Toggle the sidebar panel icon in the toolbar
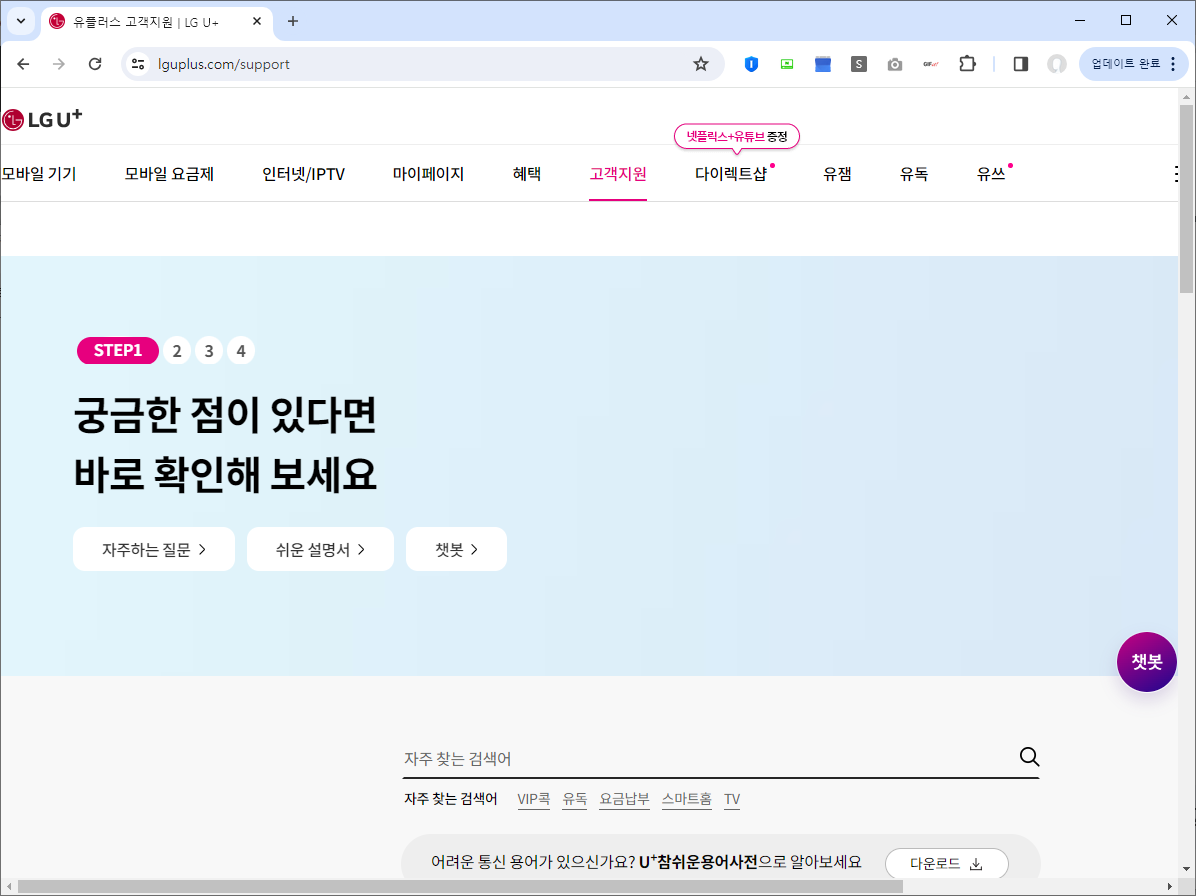The width and height of the screenshot is (1196, 896). 1019,63
